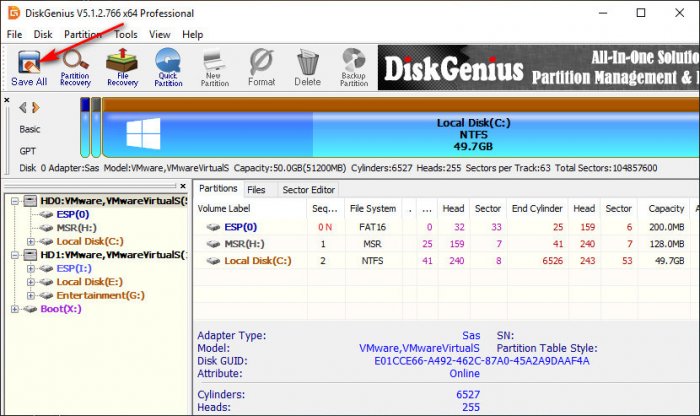Open the Partition Recovery tool

75,68
